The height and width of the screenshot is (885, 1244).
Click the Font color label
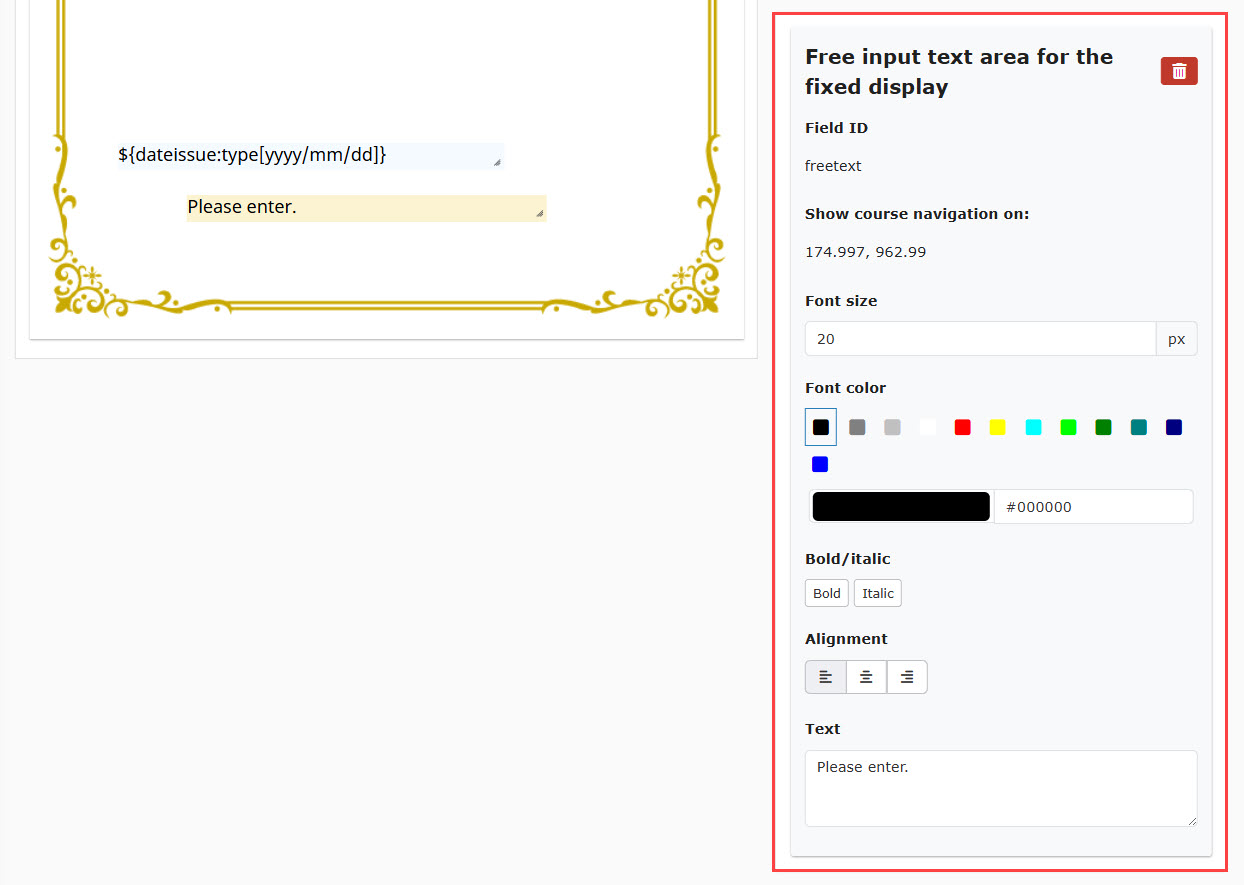coord(846,388)
